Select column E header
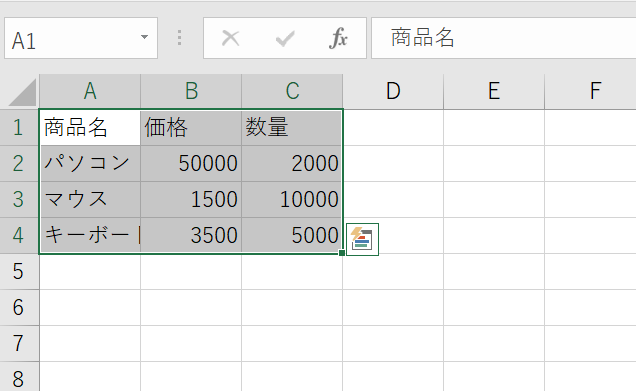The width and height of the screenshot is (636, 391). pos(494,91)
